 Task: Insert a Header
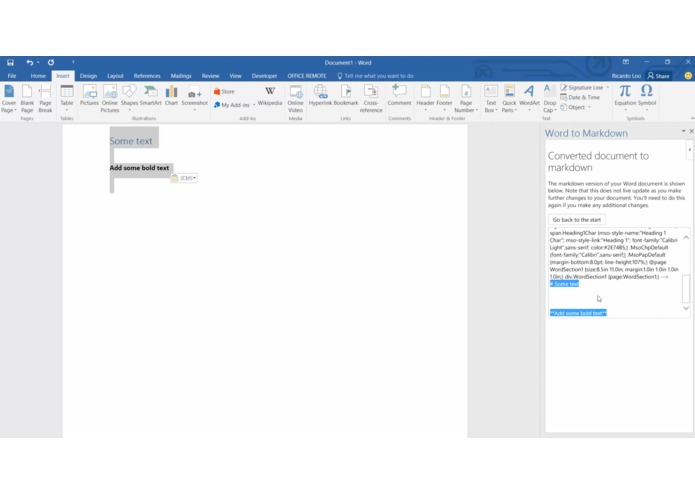[426, 98]
